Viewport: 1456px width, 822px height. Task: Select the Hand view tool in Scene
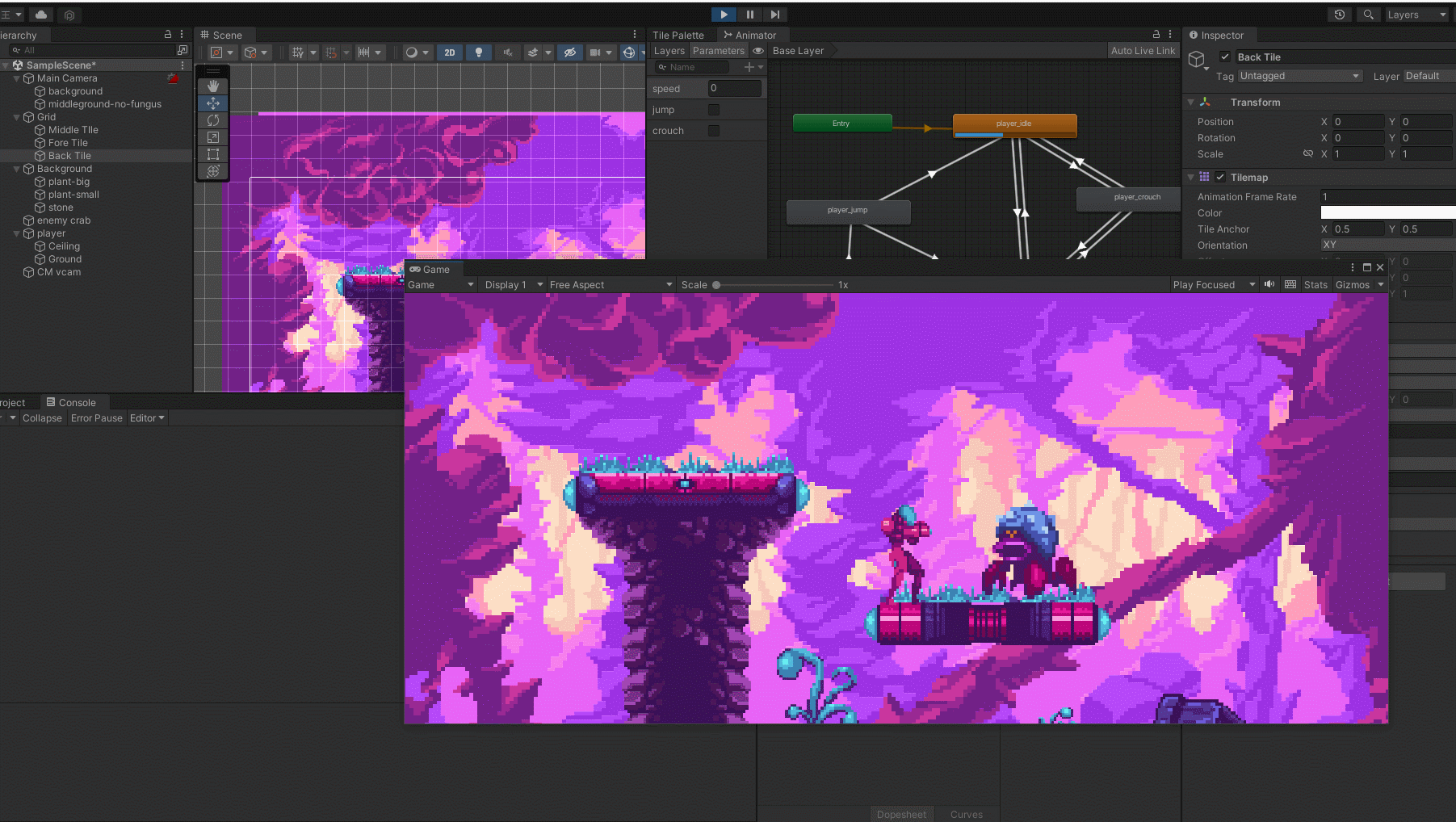pyautogui.click(x=213, y=86)
